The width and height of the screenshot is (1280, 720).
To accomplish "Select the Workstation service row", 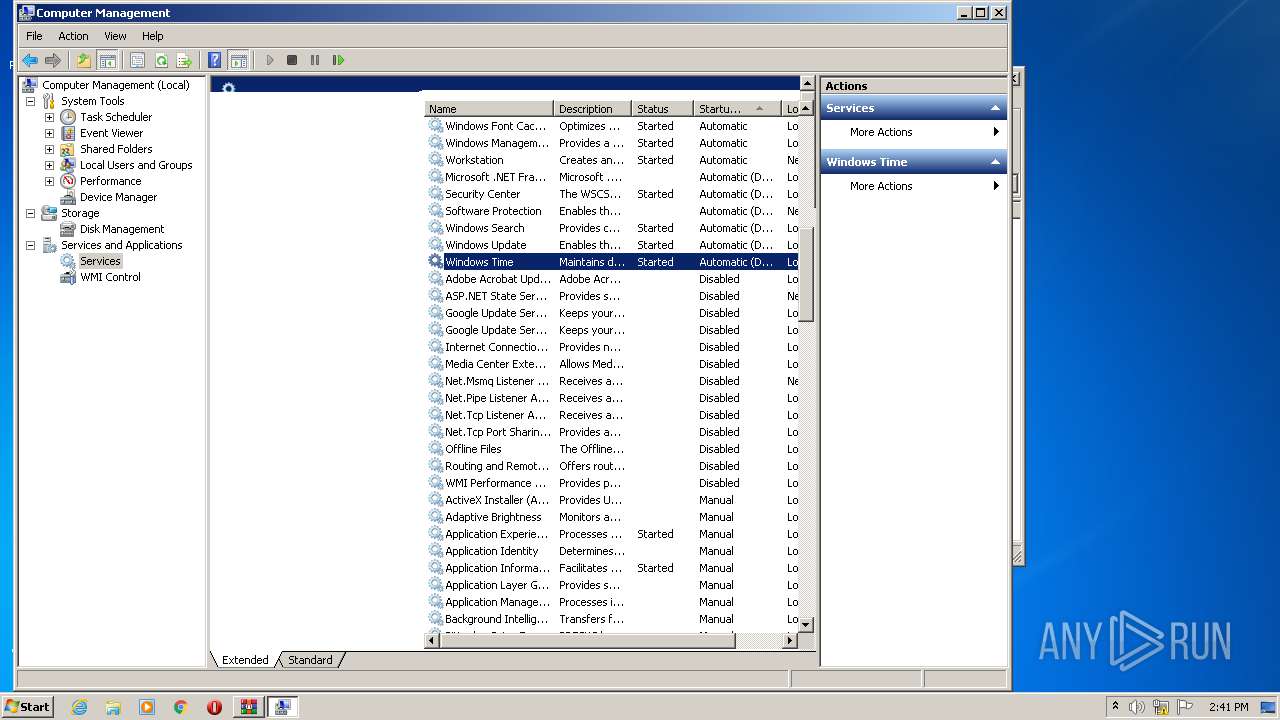I will point(613,160).
